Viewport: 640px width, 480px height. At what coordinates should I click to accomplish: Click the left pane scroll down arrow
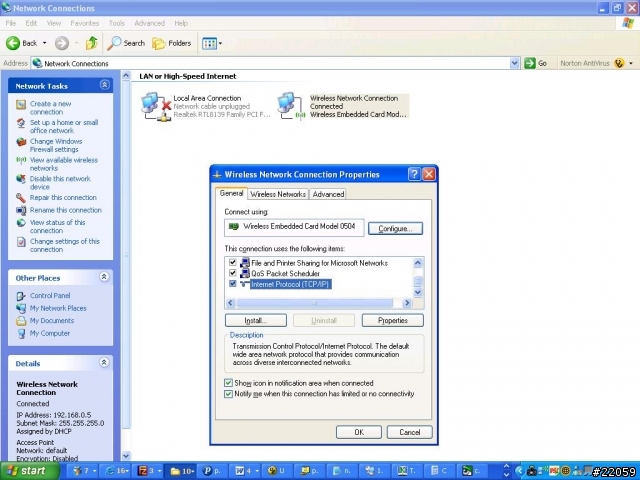coord(126,456)
